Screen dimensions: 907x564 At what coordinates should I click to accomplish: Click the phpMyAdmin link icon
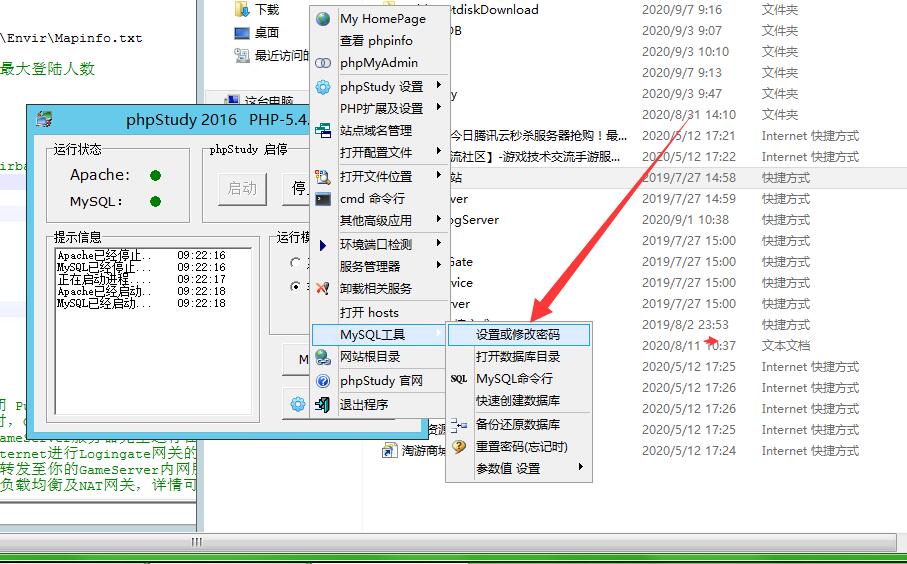tap(323, 63)
